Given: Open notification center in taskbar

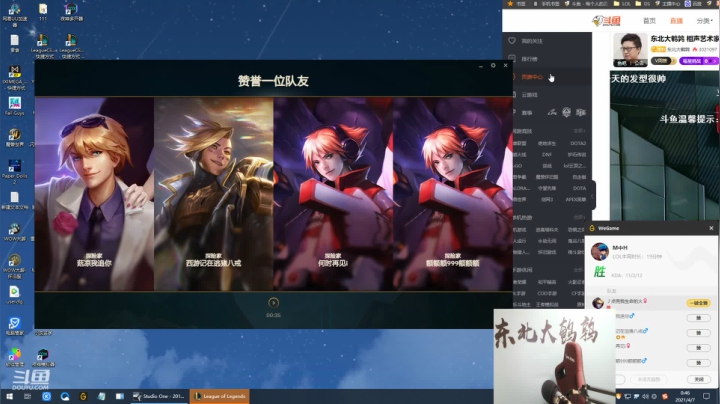Looking at the screenshot, I should pyautogui.click(x=706, y=396).
